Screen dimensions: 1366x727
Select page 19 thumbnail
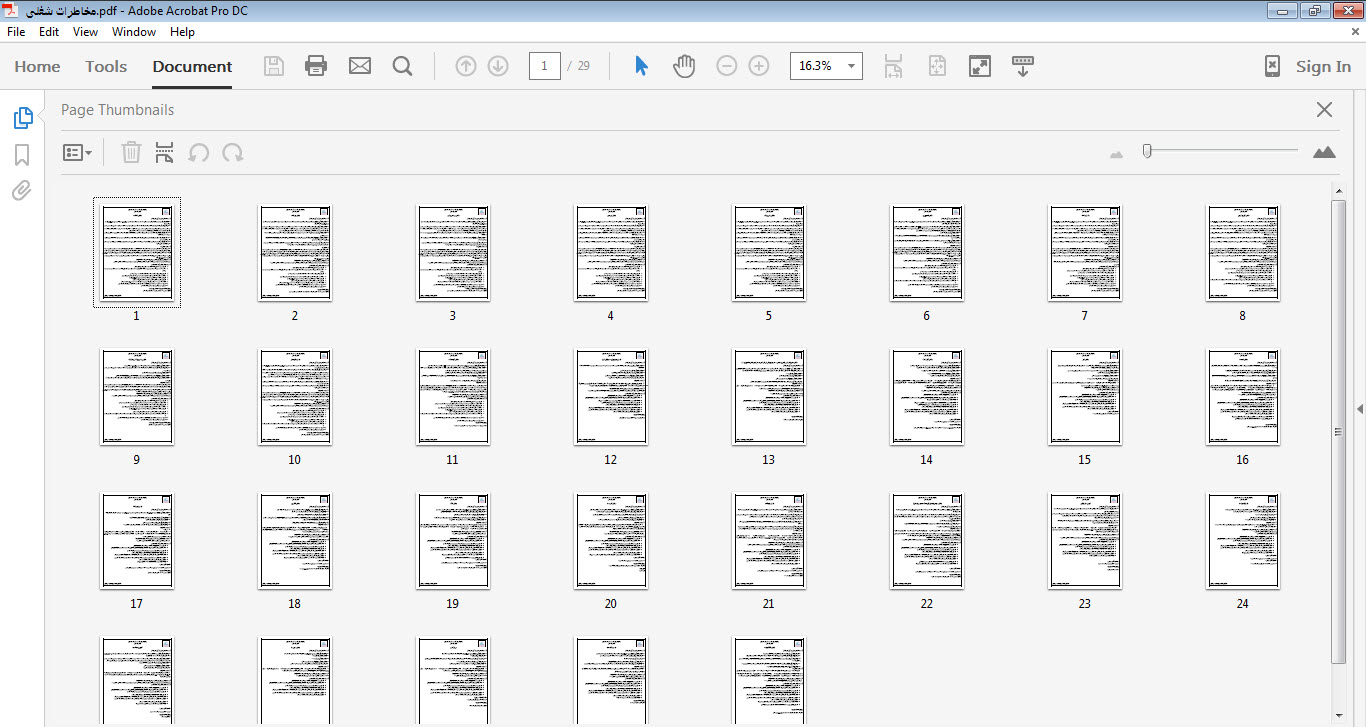[x=453, y=541]
